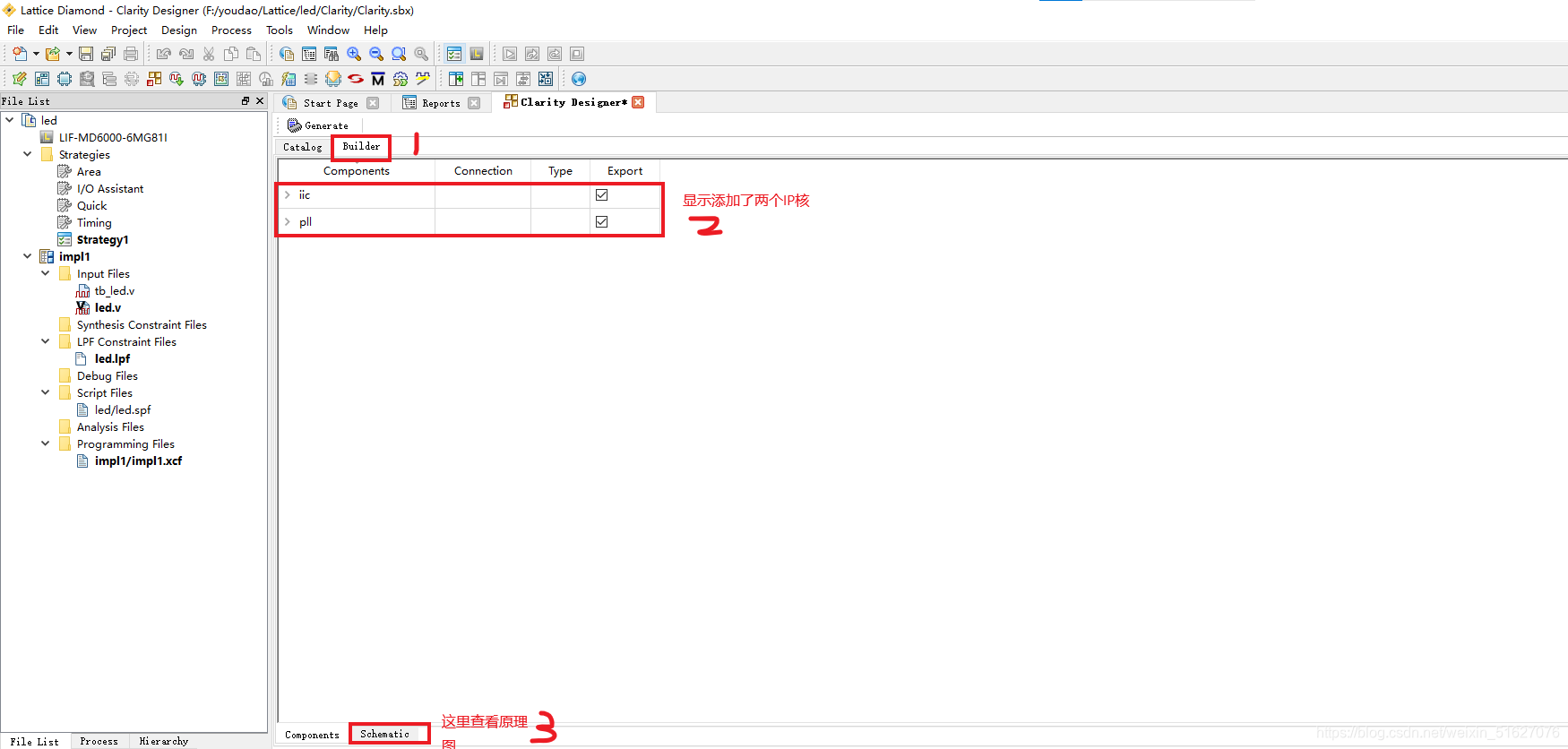Launch Clarity Designer colored-blocks icon
The width and height of the screenshot is (1568, 749).
pos(154,79)
